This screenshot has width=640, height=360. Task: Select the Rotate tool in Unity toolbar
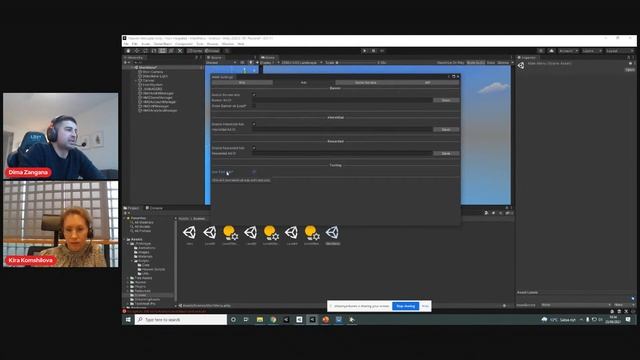tap(145, 51)
